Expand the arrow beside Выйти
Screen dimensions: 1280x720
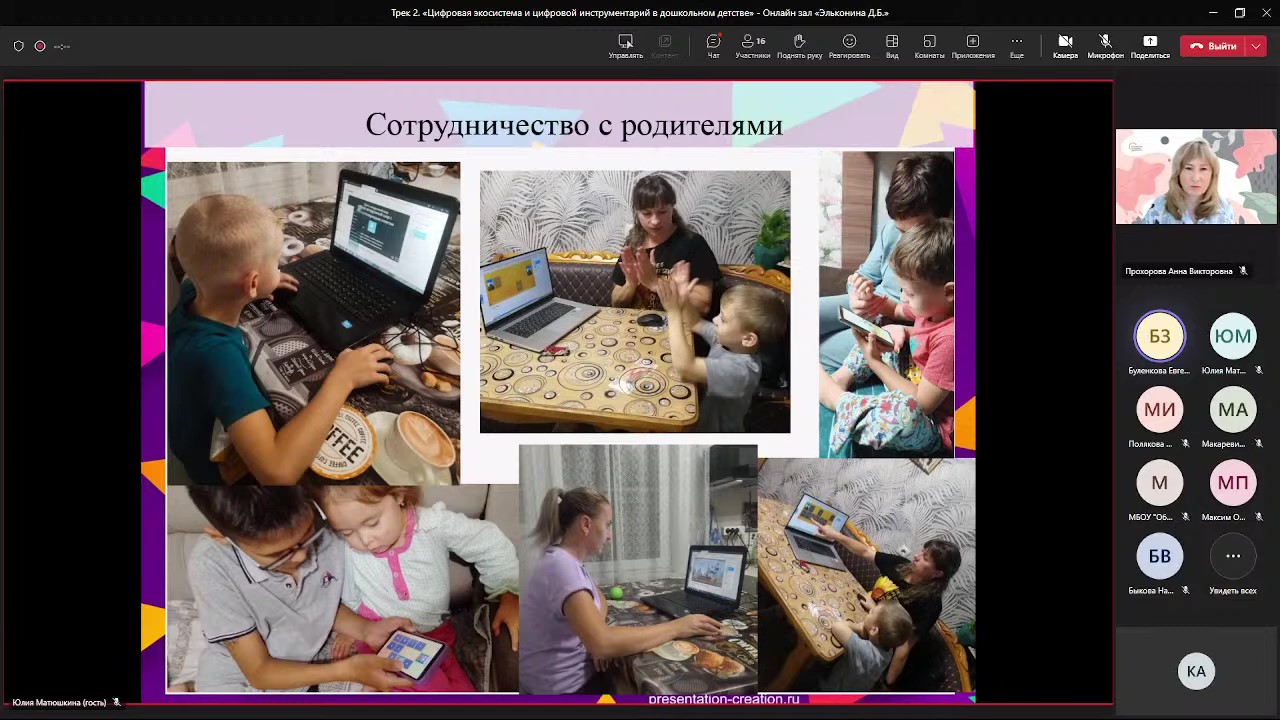click(1256, 46)
